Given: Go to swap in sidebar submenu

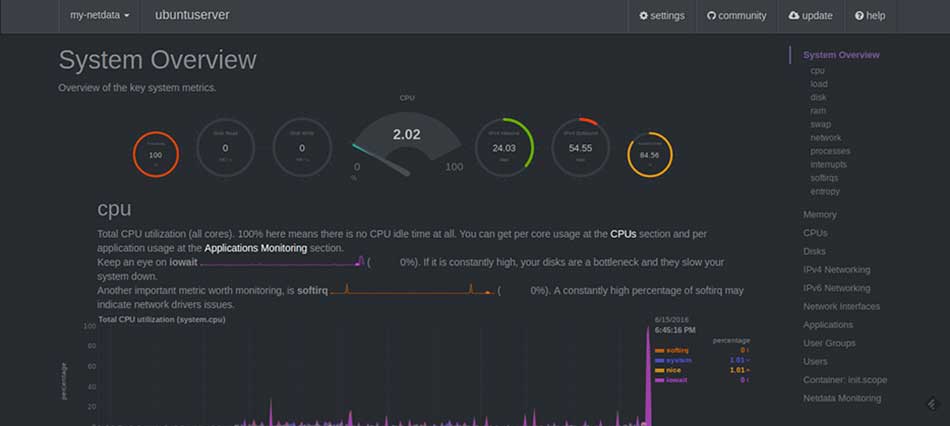Looking at the screenshot, I should click(x=821, y=125).
